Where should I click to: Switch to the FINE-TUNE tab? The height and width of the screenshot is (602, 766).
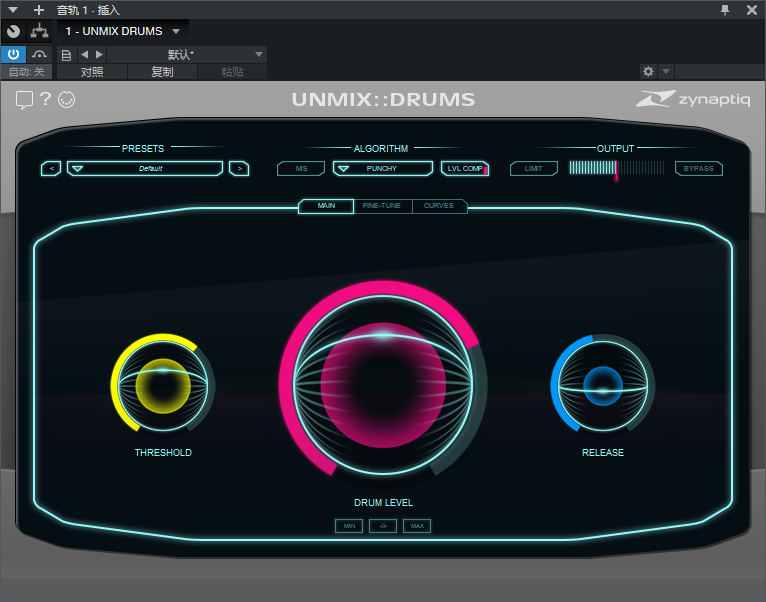[x=382, y=206]
